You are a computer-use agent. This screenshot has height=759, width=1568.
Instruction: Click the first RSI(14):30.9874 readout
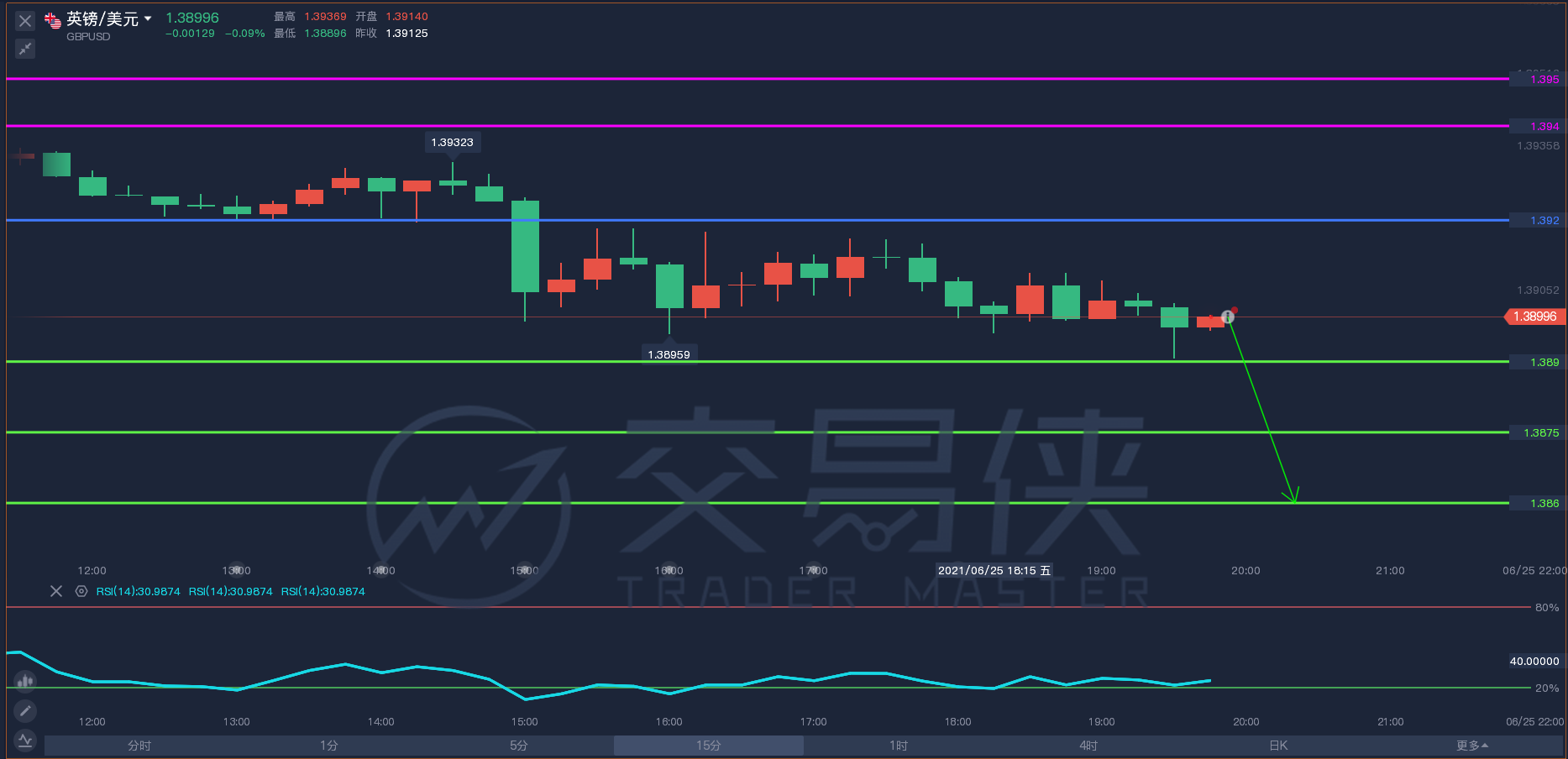tap(139, 592)
